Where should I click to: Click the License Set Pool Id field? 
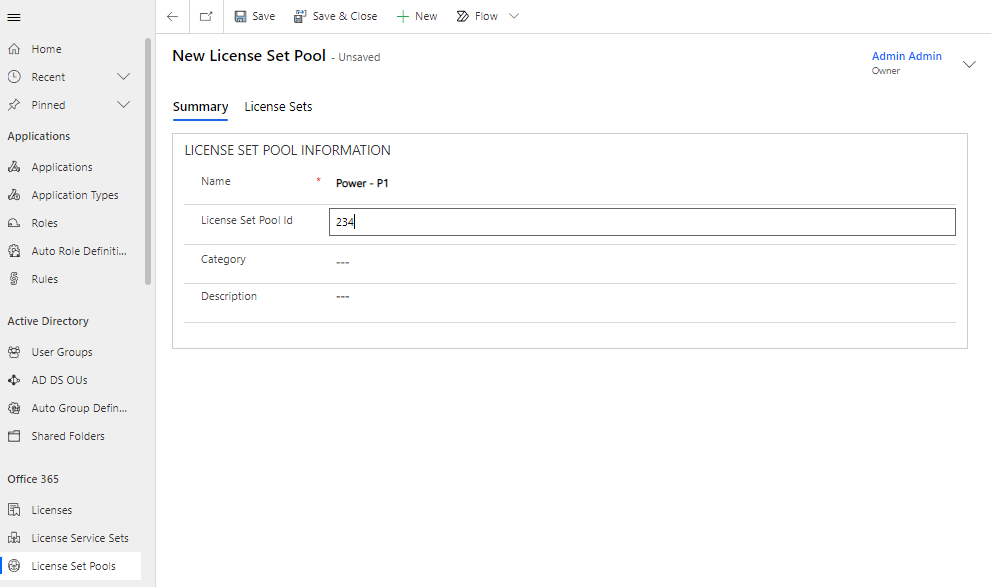click(642, 222)
